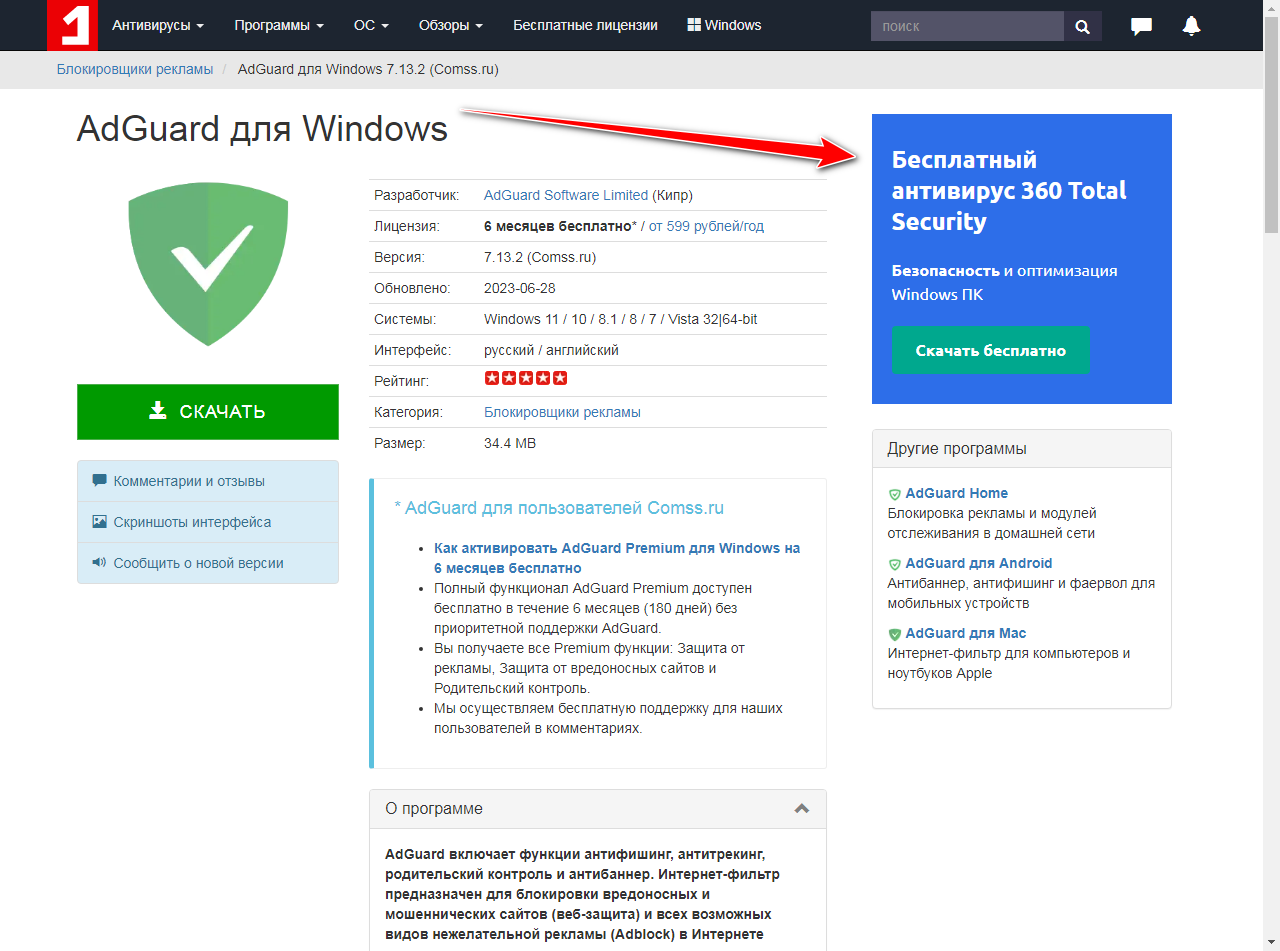Screen dimensions: 1280x951
Task: Click the AdGuard для Mac shield icon
Action: point(895,634)
